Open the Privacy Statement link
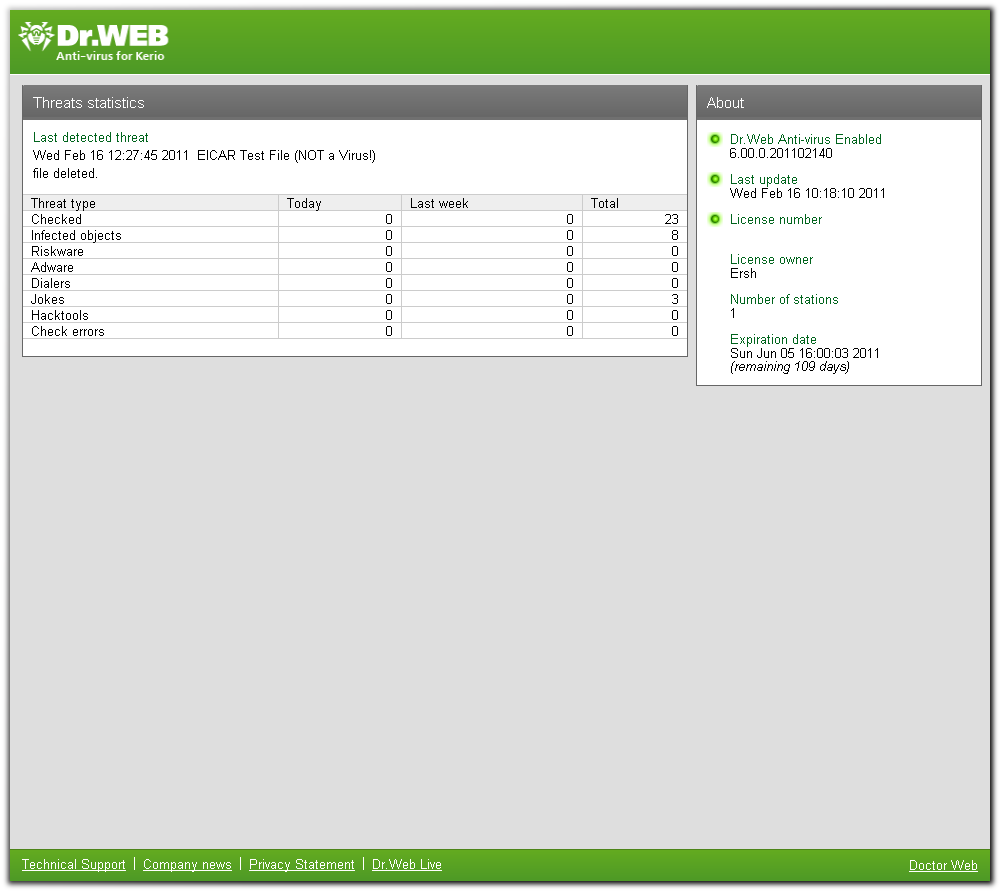1000x891 pixels. [302, 864]
